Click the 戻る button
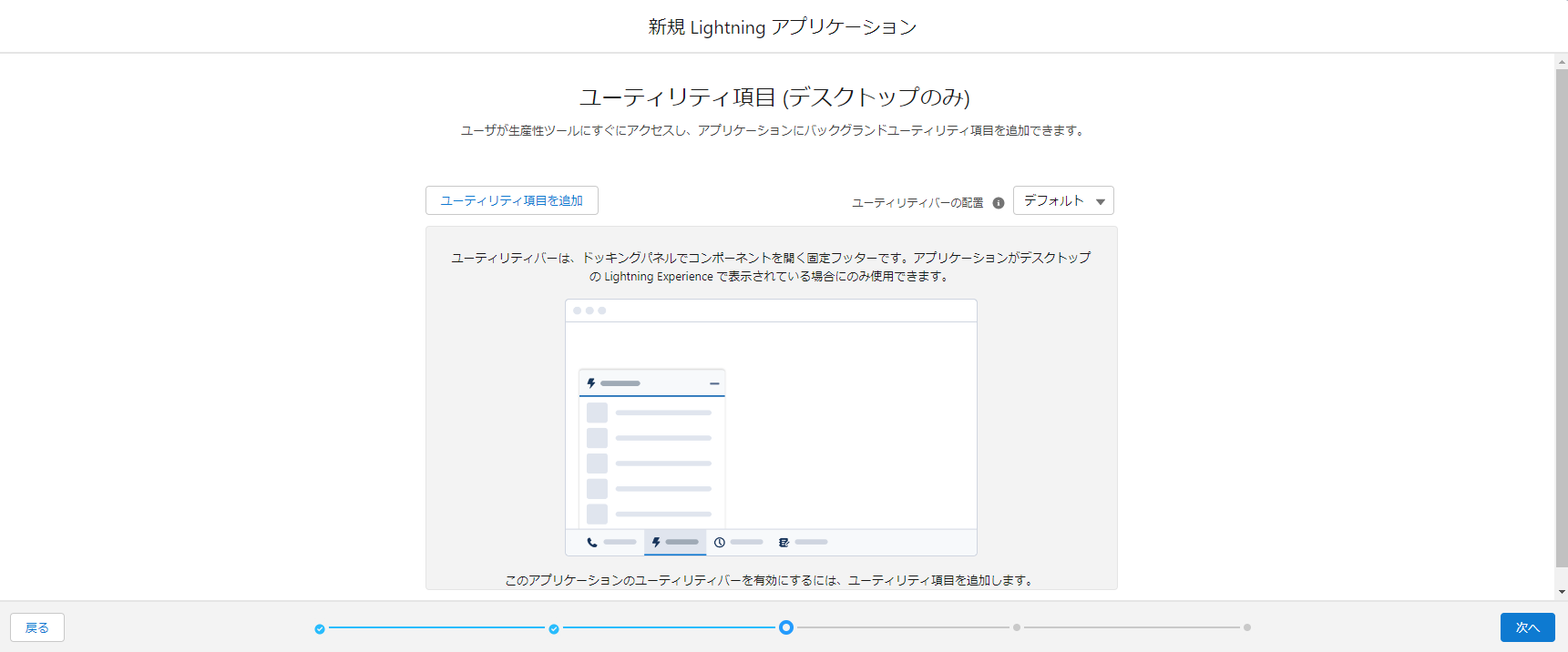 pos(37,627)
